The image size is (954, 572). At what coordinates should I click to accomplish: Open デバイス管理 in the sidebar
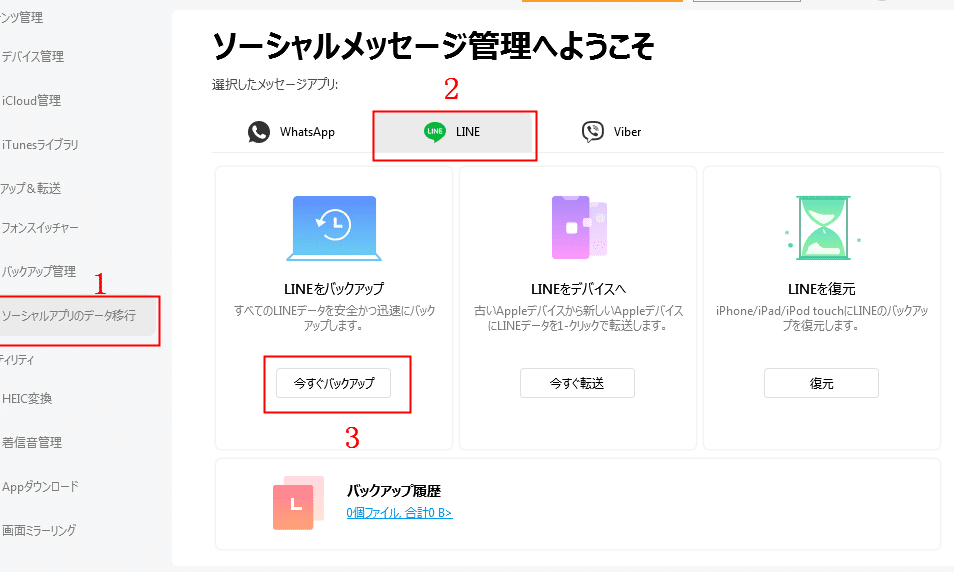tap(33, 57)
